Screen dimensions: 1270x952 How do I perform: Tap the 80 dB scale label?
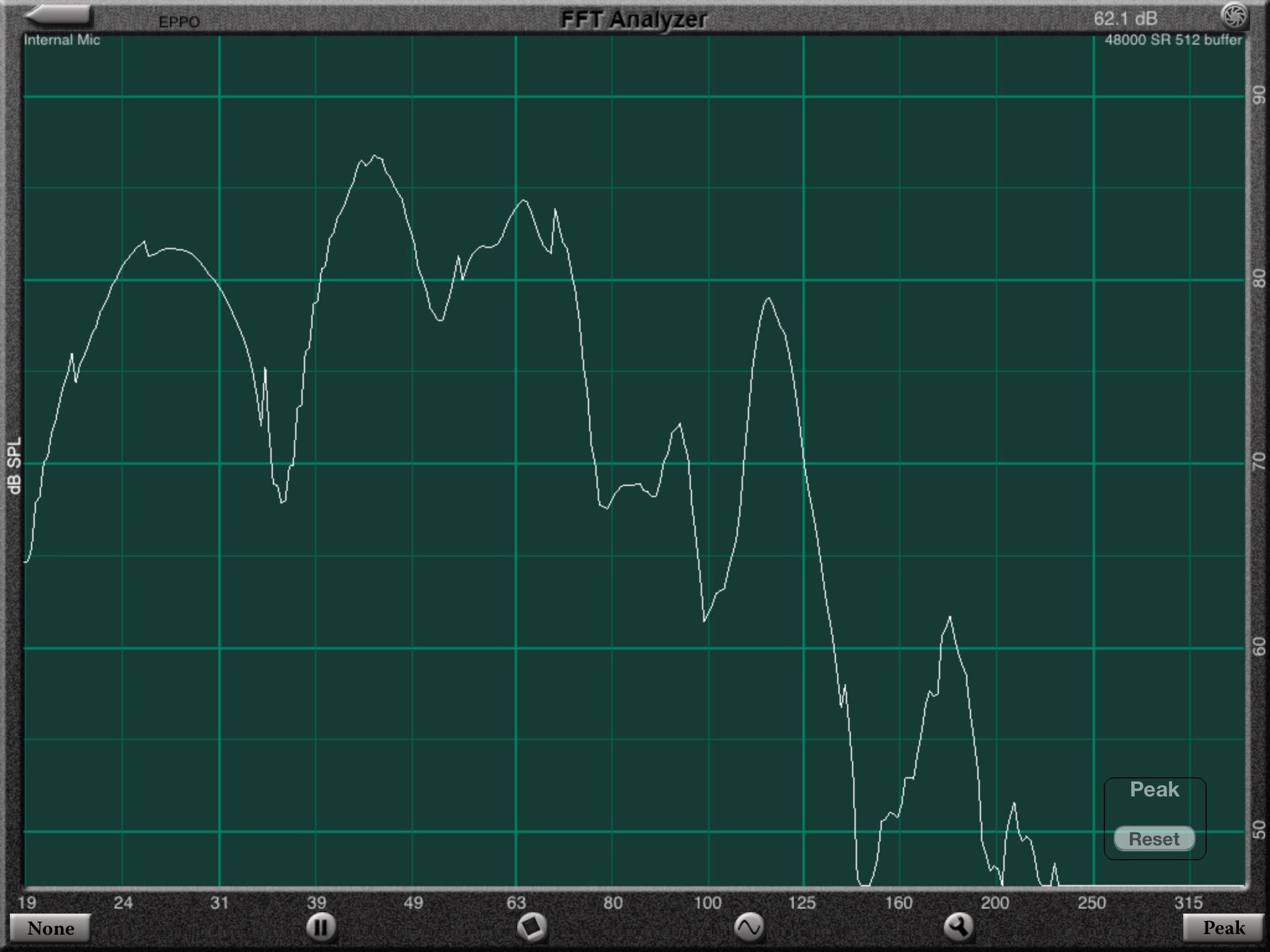(x=1259, y=278)
